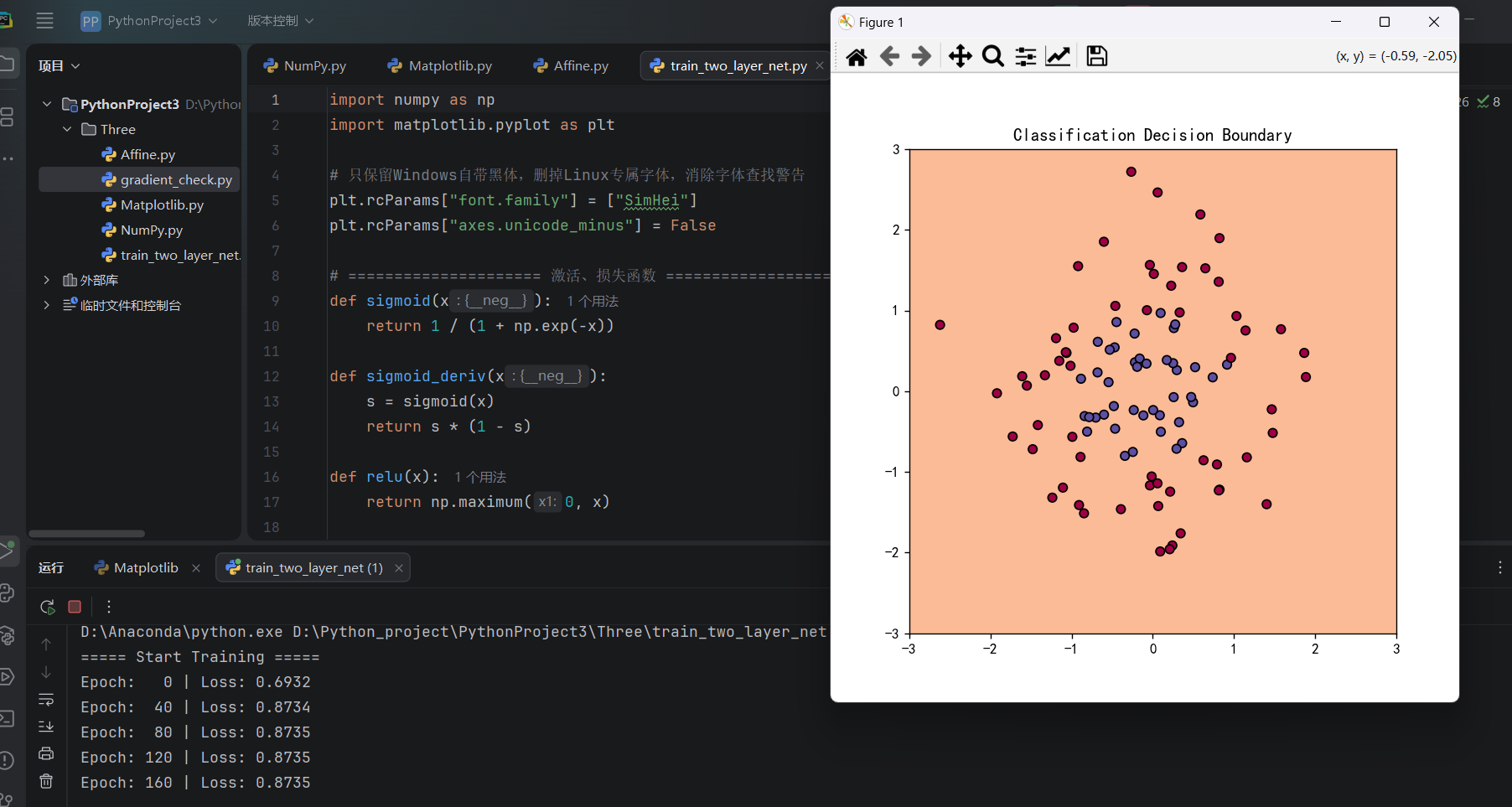The width and height of the screenshot is (1512, 807).
Task: Open the PythonProject3 project switcher dropdown
Action: point(149,21)
